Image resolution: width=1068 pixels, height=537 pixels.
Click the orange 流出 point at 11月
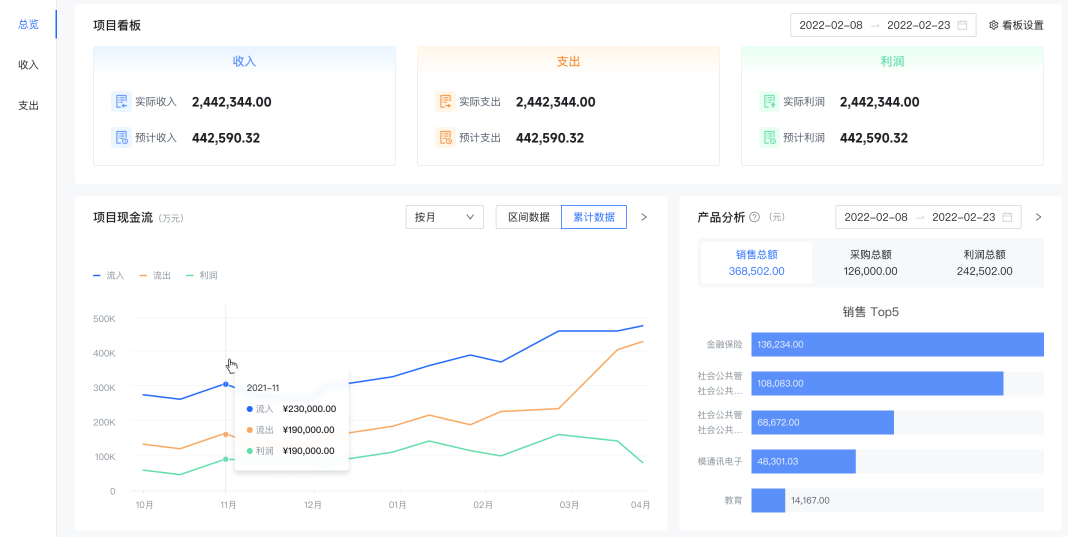point(225,434)
